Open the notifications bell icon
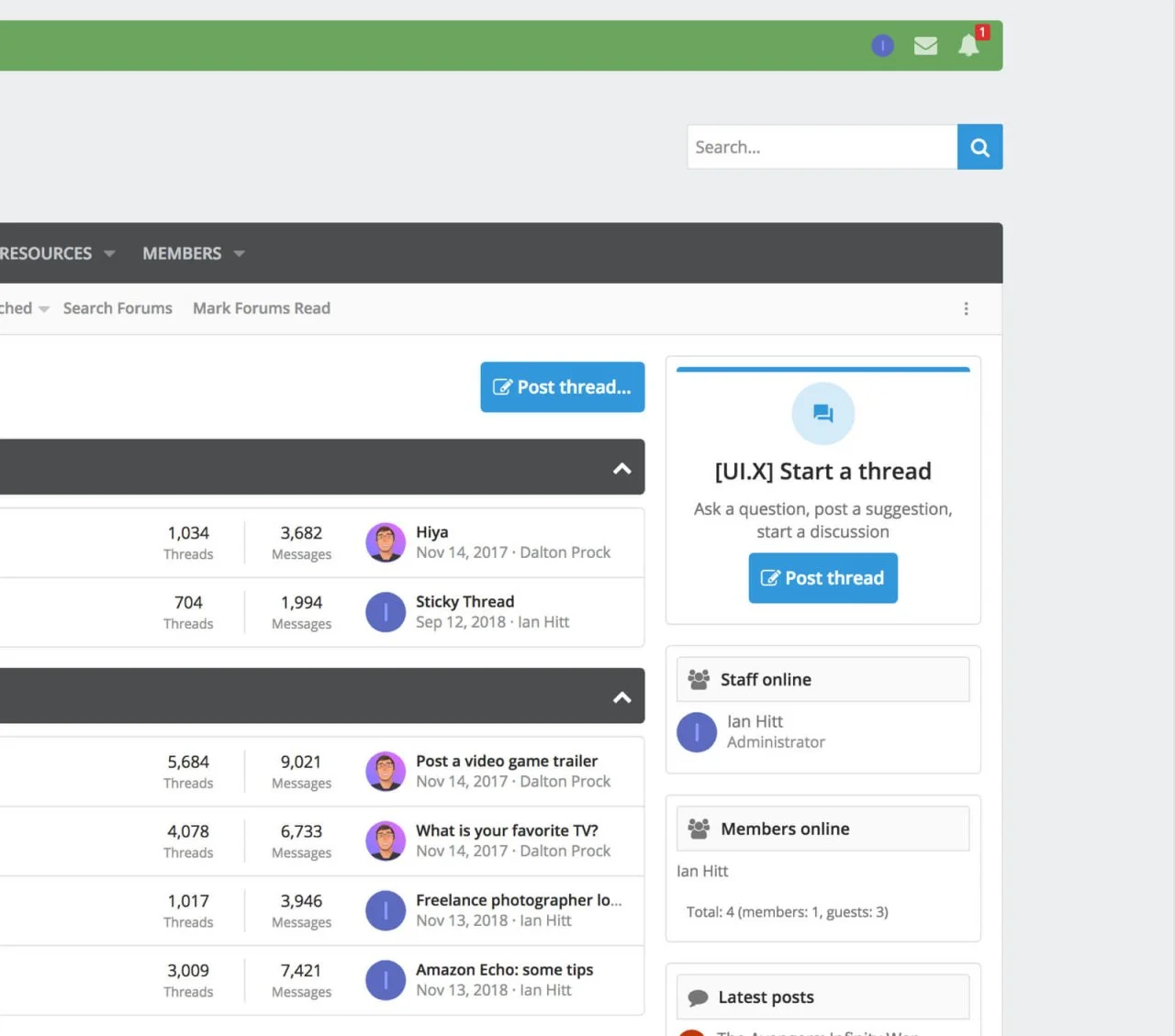 [968, 45]
